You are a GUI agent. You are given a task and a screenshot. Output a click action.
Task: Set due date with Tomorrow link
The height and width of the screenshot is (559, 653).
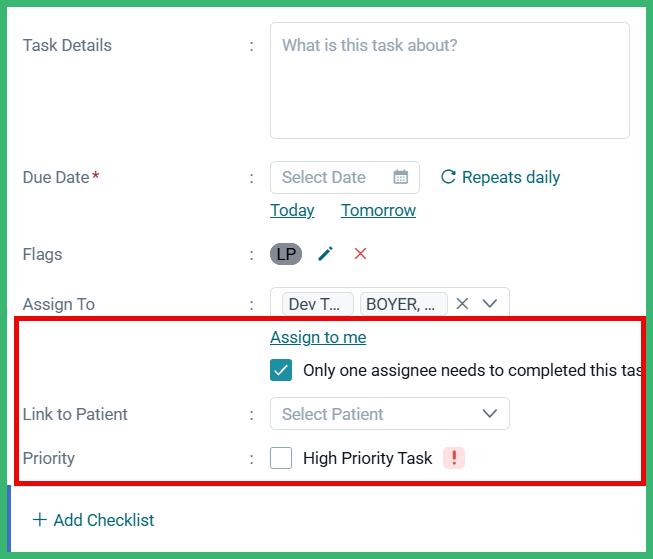pyautogui.click(x=379, y=210)
